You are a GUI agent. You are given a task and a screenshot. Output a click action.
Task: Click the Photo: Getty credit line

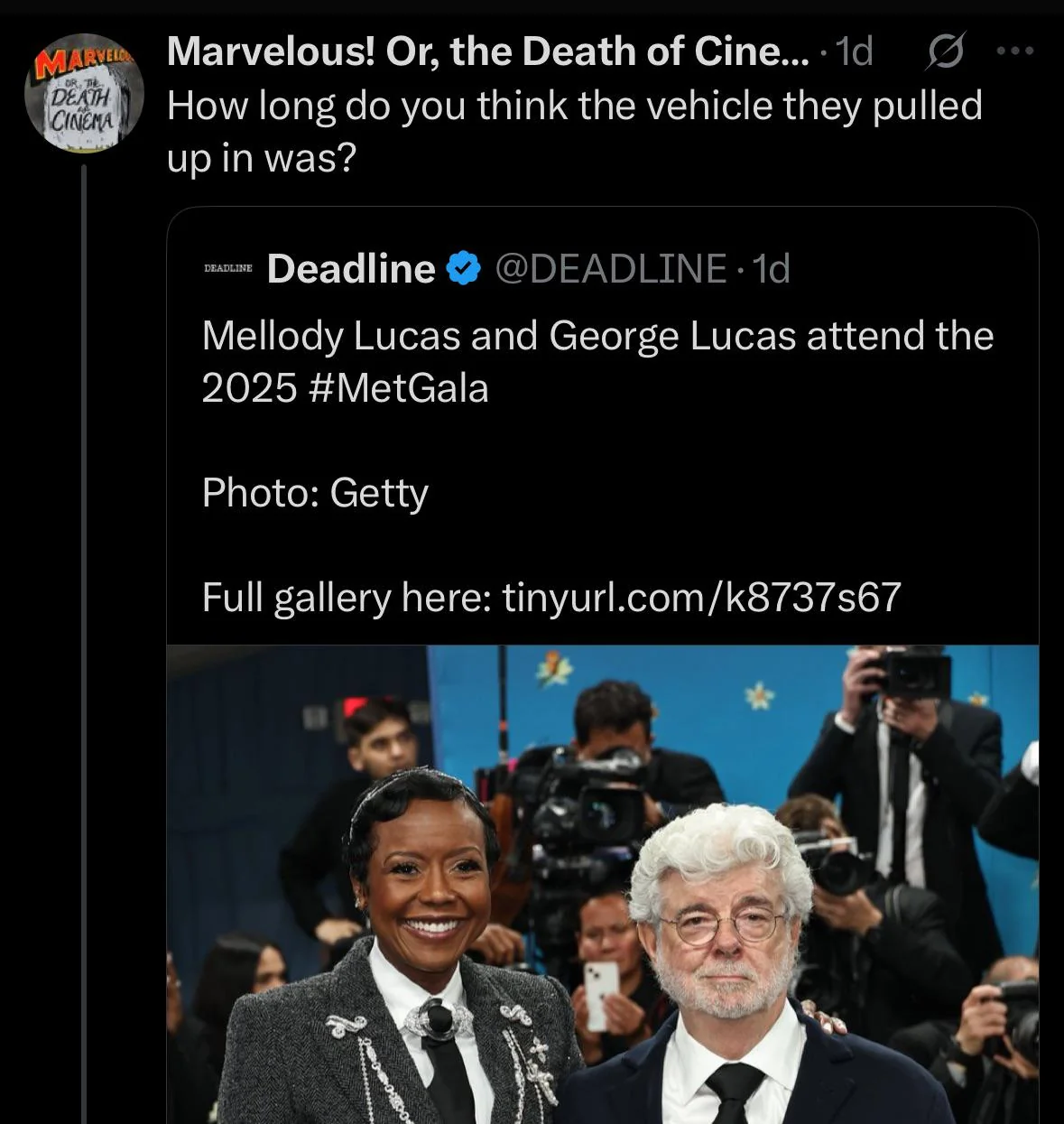click(x=313, y=493)
